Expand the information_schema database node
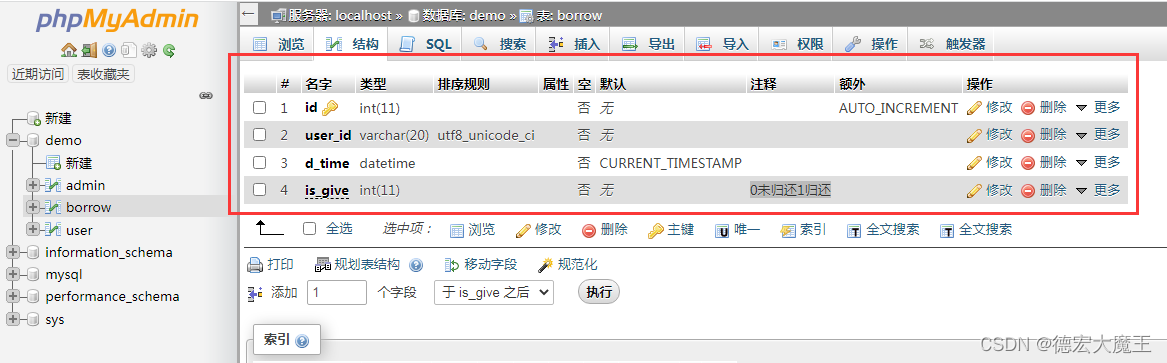 (x=12, y=252)
